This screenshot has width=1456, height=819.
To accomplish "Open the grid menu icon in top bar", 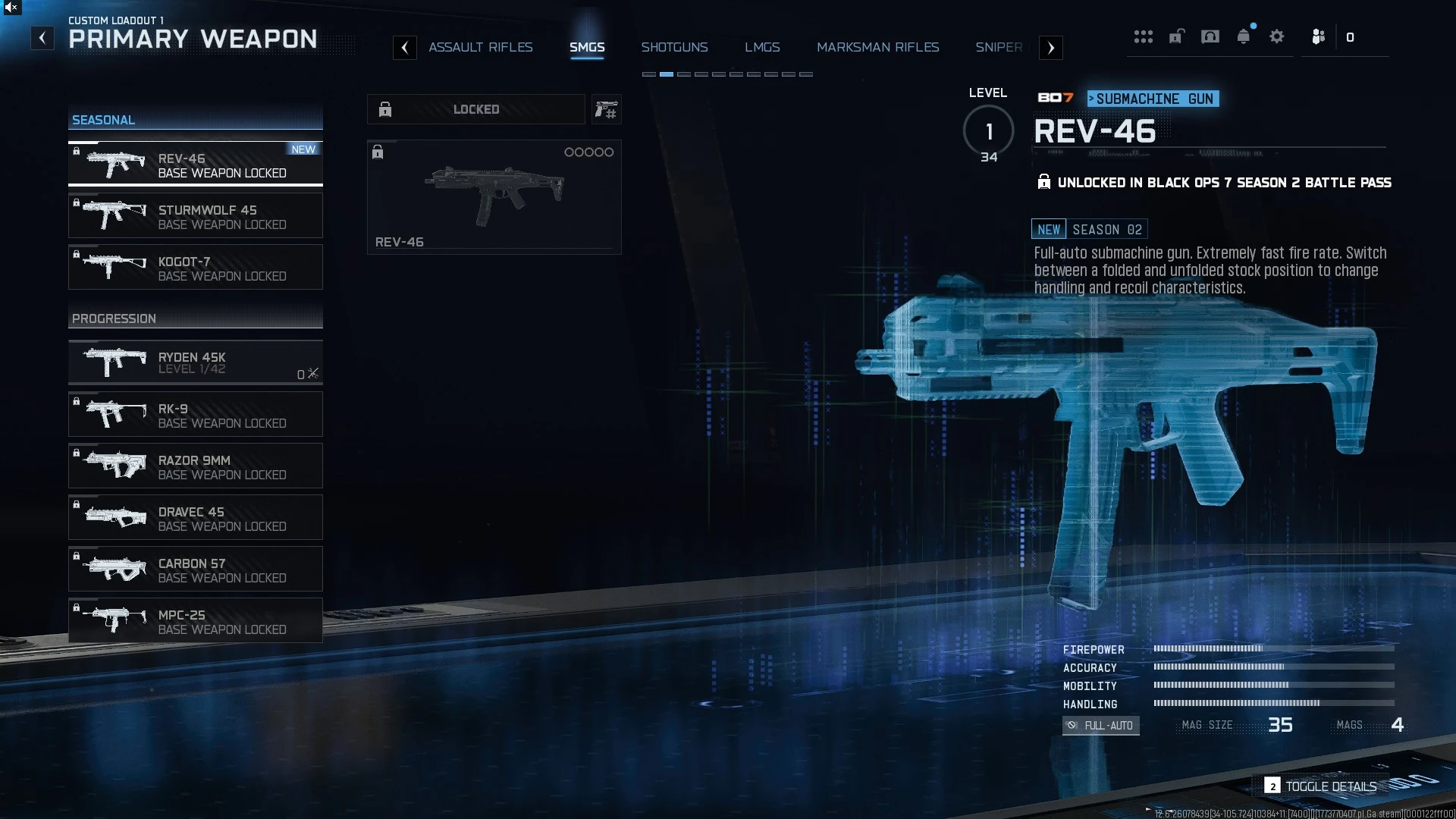I will point(1143,36).
